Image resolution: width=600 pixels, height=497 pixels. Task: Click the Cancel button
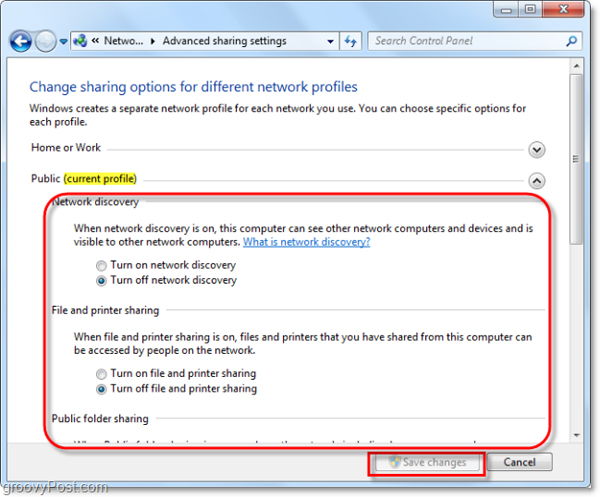pyautogui.click(x=519, y=462)
